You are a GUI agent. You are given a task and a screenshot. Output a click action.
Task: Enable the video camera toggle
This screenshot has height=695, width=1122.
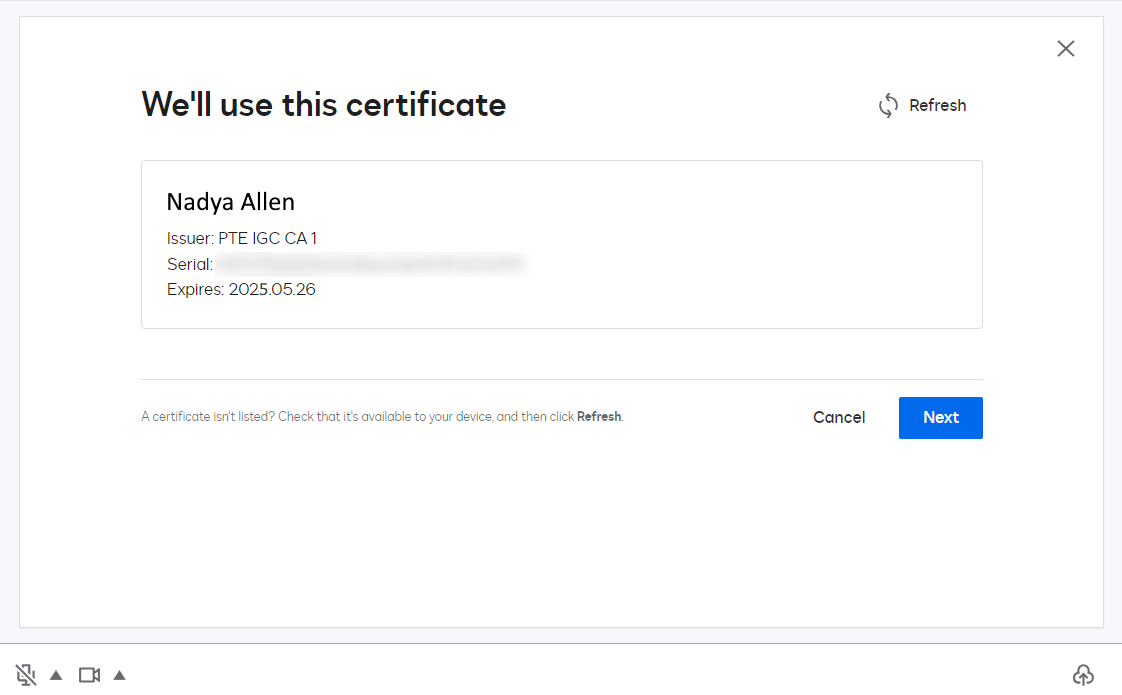click(x=88, y=674)
